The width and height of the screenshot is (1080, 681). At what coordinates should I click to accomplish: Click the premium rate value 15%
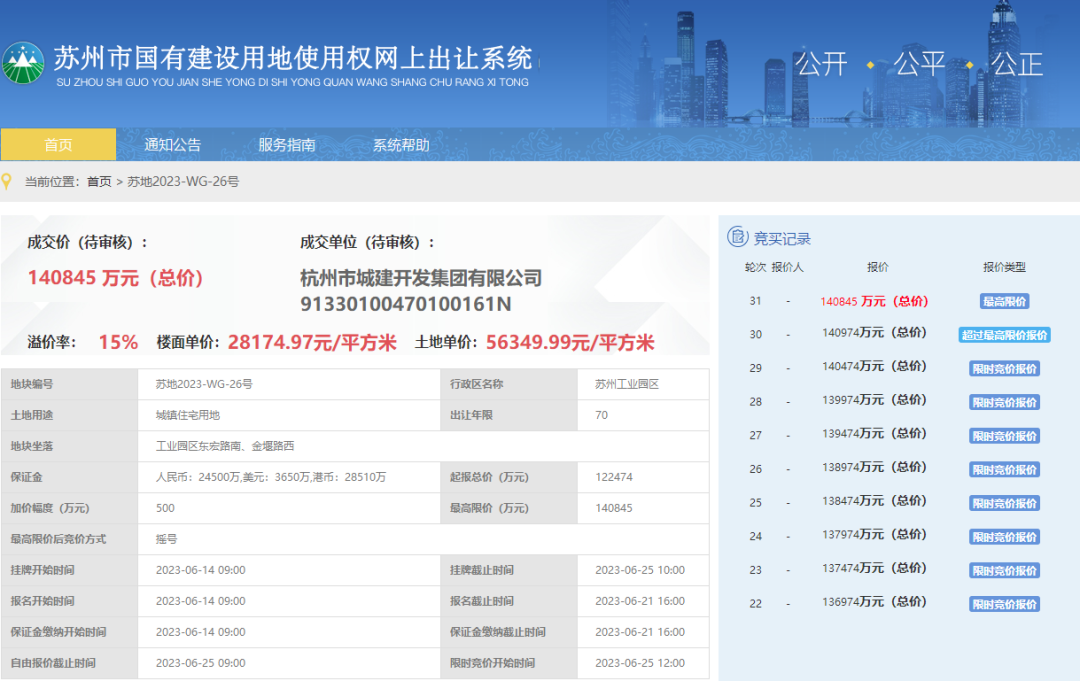point(118,342)
